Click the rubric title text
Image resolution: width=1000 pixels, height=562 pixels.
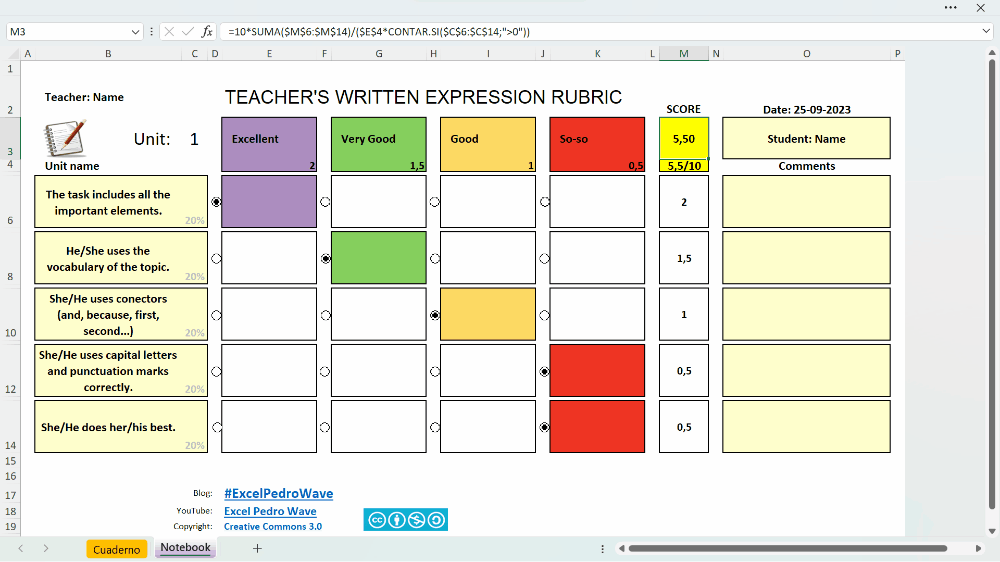pos(423,97)
